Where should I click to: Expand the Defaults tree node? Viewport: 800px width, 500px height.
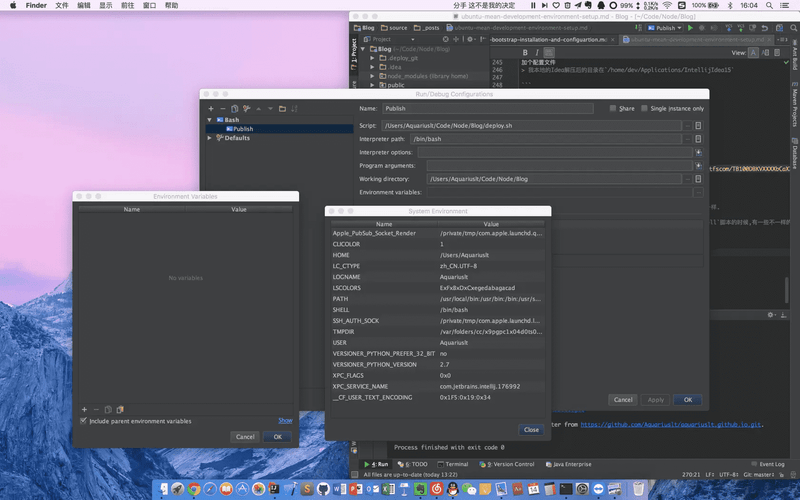click(x=210, y=138)
